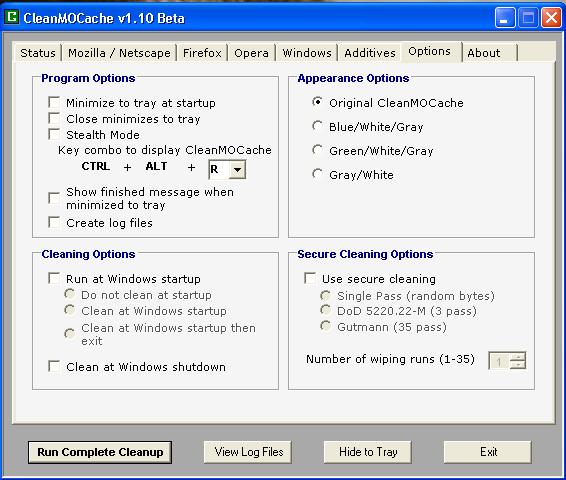
Task: Click Run Complete Cleanup button
Action: tap(100, 452)
